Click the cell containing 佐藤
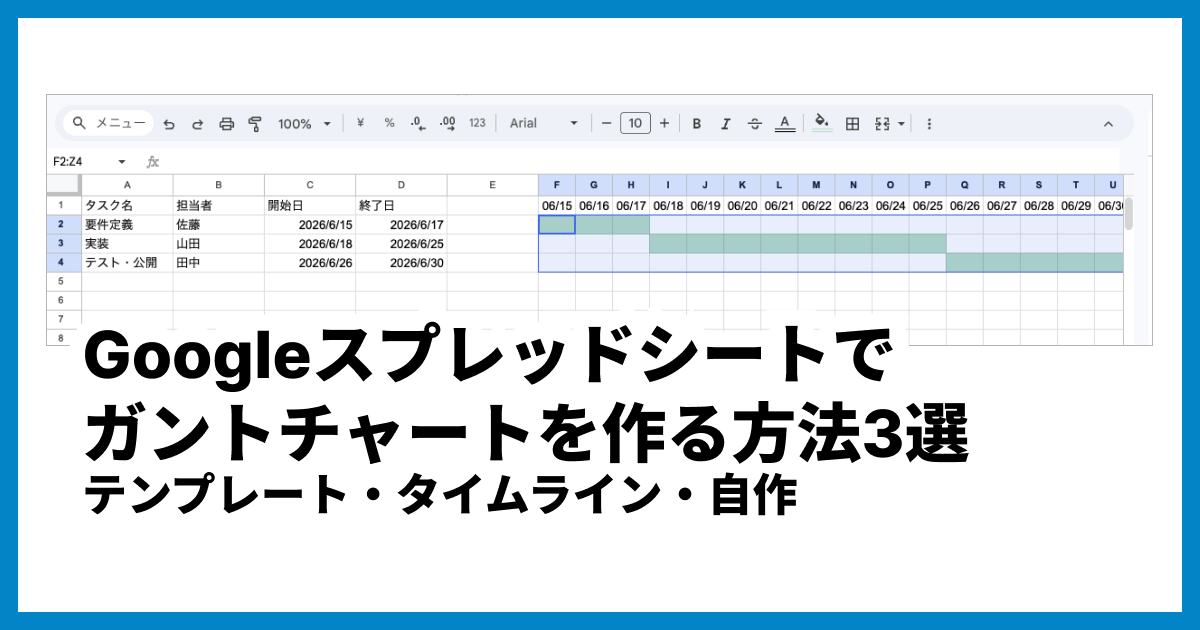Image resolution: width=1200 pixels, height=630 pixels. (x=218, y=224)
